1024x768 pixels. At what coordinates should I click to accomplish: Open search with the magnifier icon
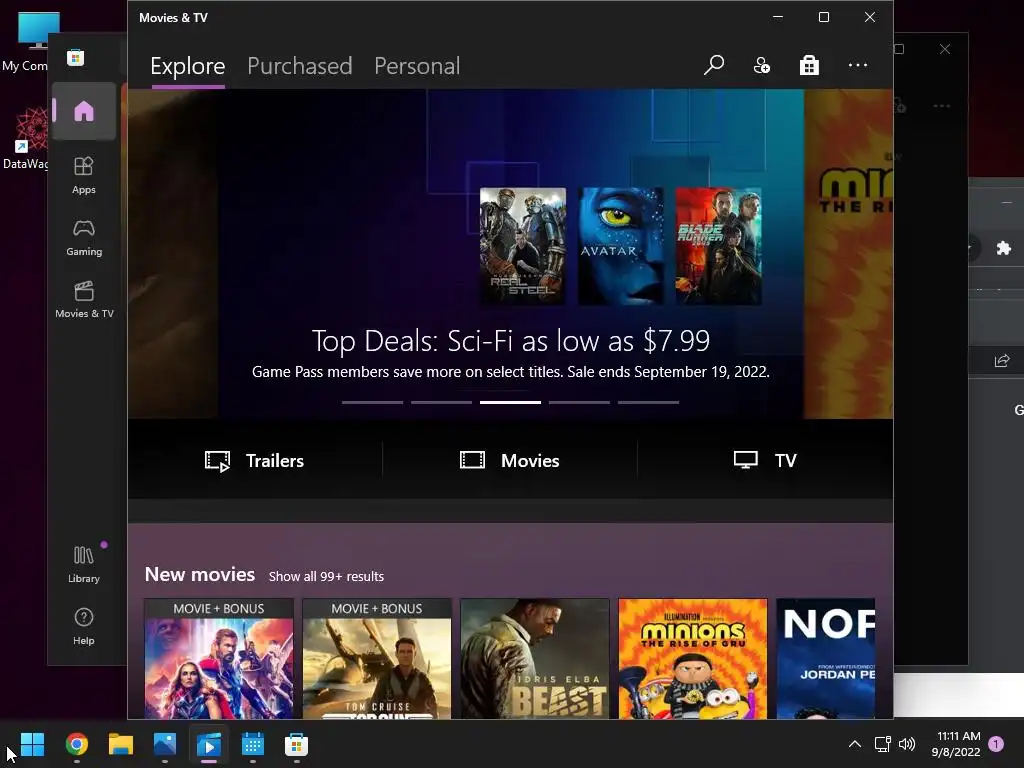point(714,65)
